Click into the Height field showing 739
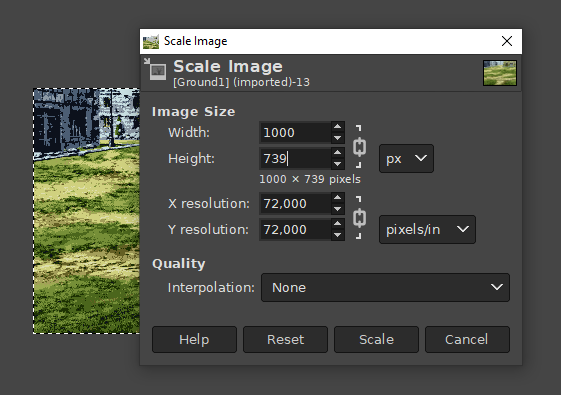This screenshot has width=561, height=395. pyautogui.click(x=296, y=159)
